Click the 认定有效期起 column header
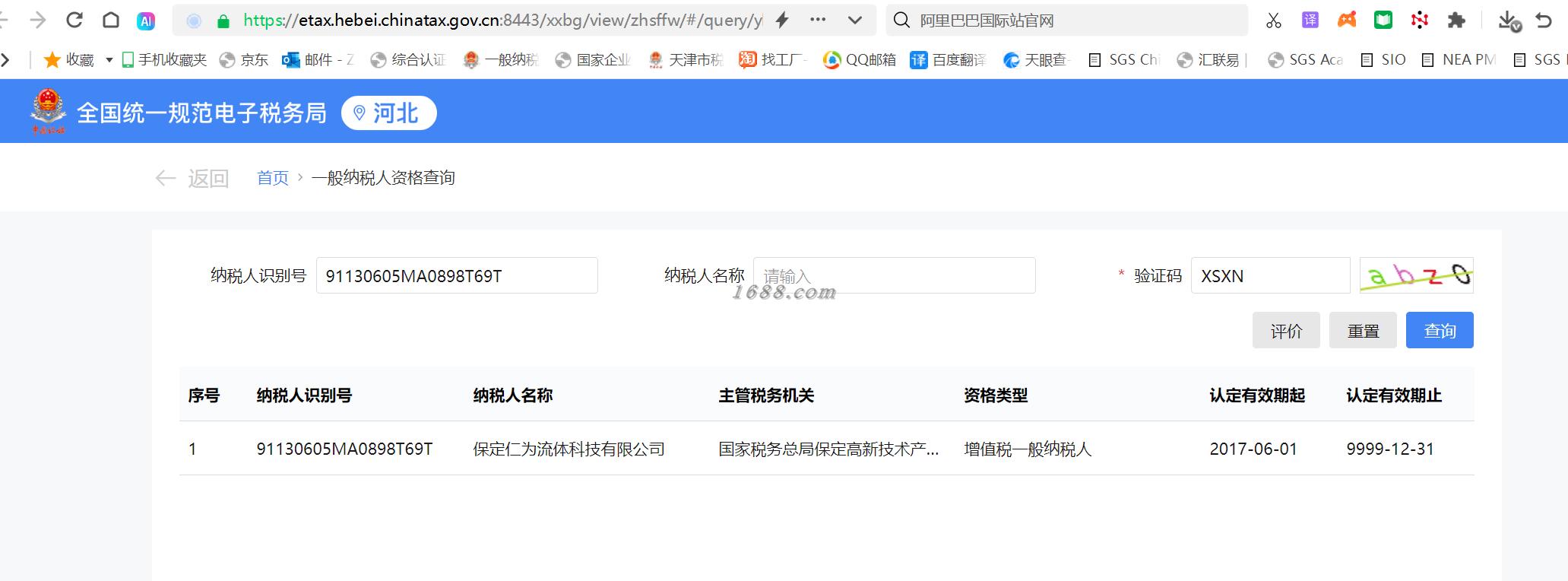 (1257, 395)
